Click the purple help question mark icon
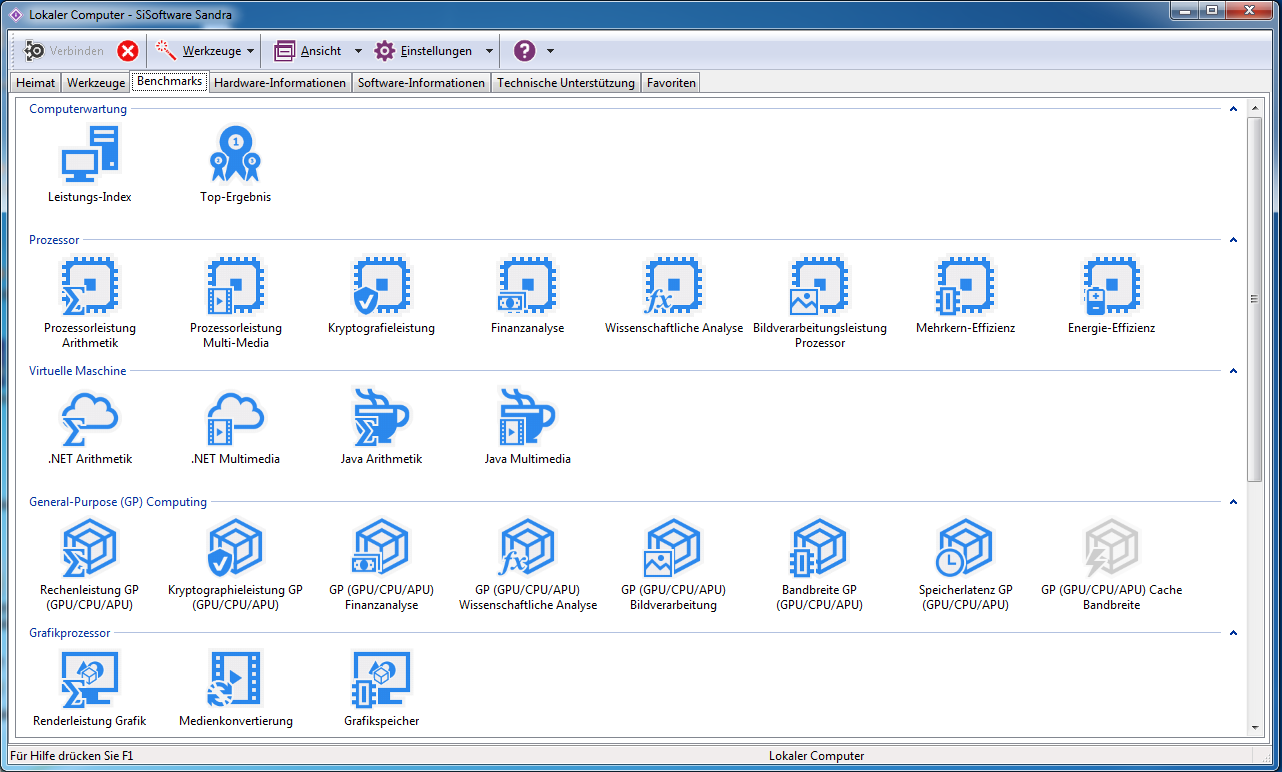The width and height of the screenshot is (1282, 772). (x=524, y=51)
